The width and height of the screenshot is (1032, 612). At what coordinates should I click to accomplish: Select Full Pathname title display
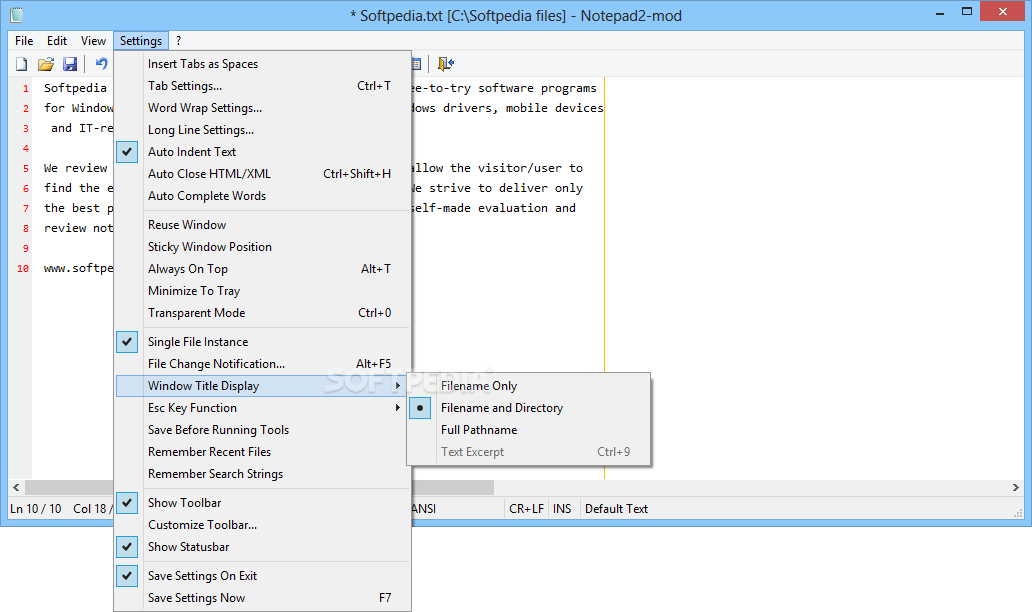(529, 430)
